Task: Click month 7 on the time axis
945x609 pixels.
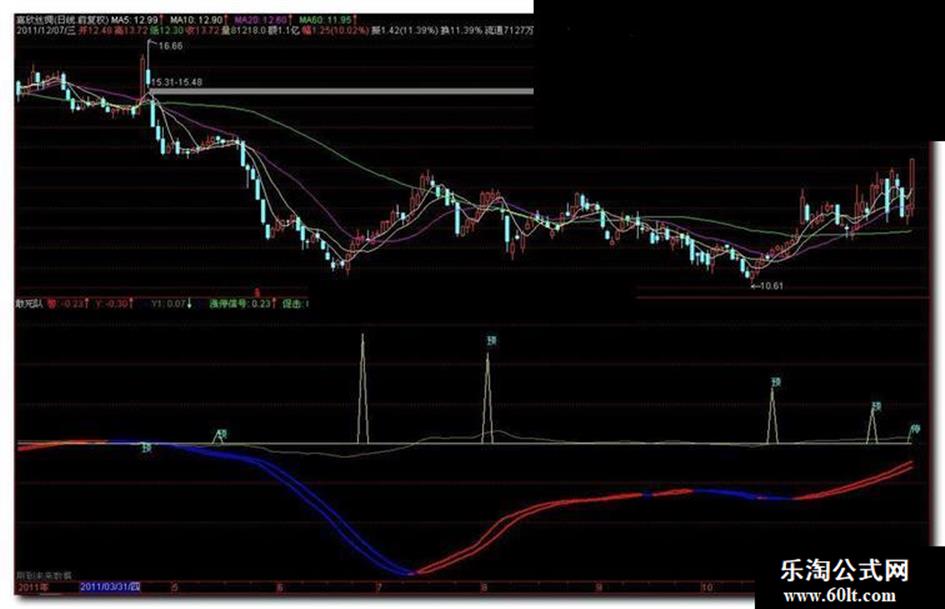Action: (378, 587)
